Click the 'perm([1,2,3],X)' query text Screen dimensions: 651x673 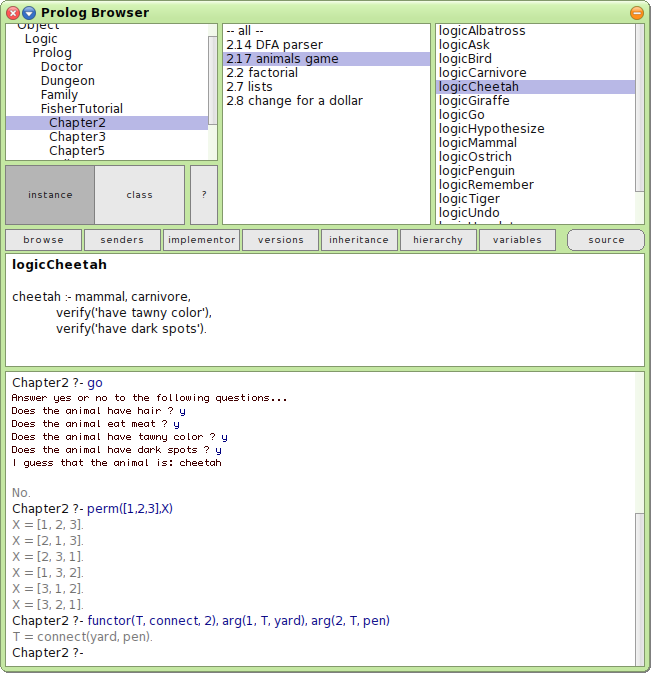click(x=130, y=509)
